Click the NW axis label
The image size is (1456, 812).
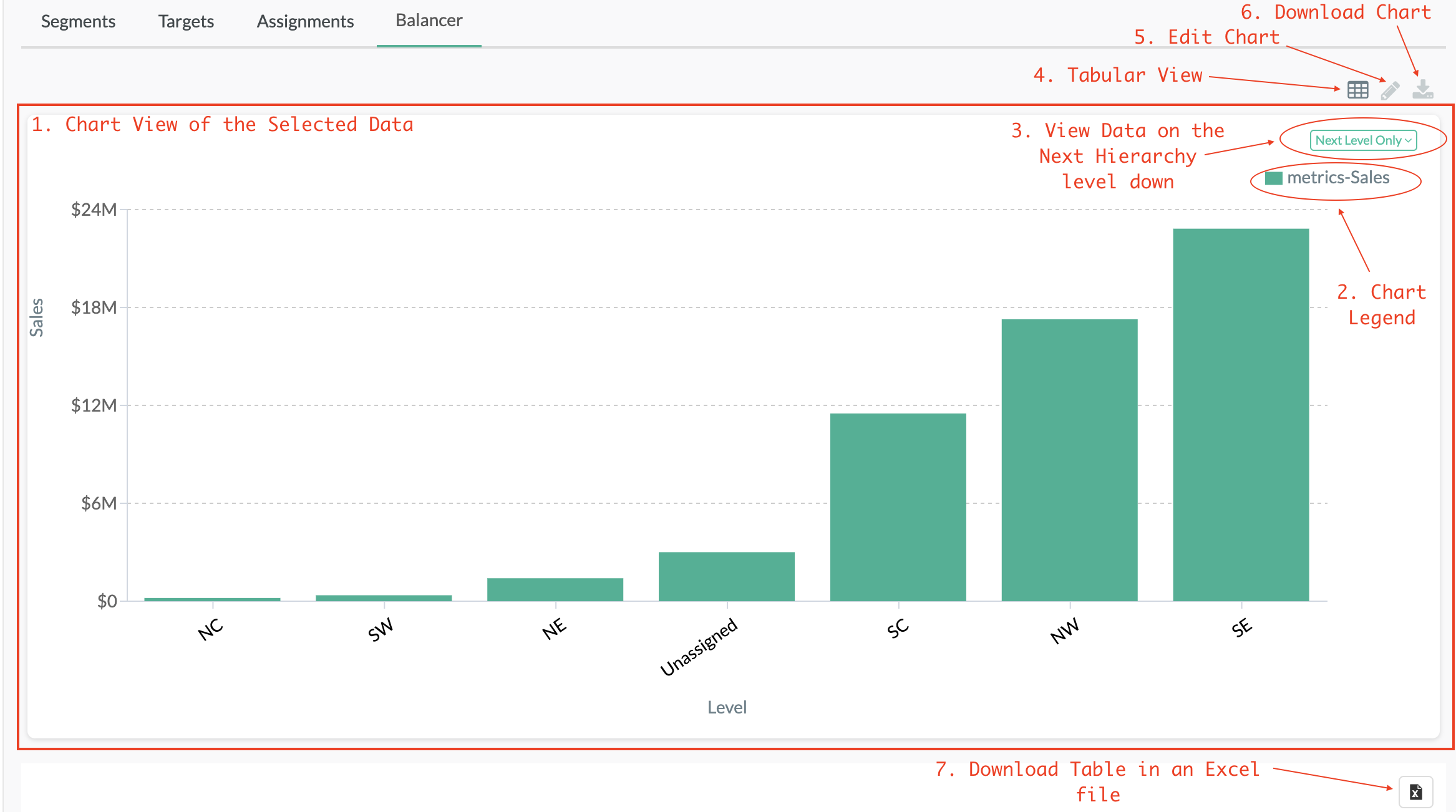[1064, 631]
